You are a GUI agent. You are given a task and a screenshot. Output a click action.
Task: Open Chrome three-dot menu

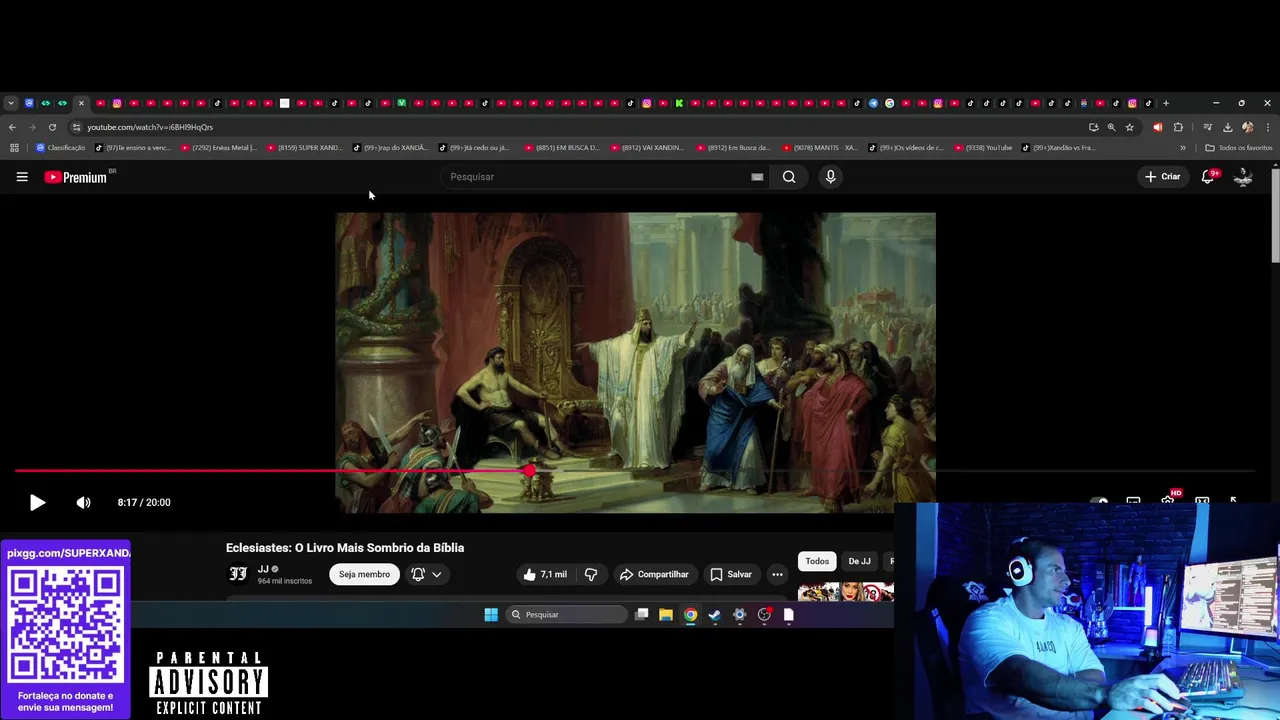tap(1268, 127)
